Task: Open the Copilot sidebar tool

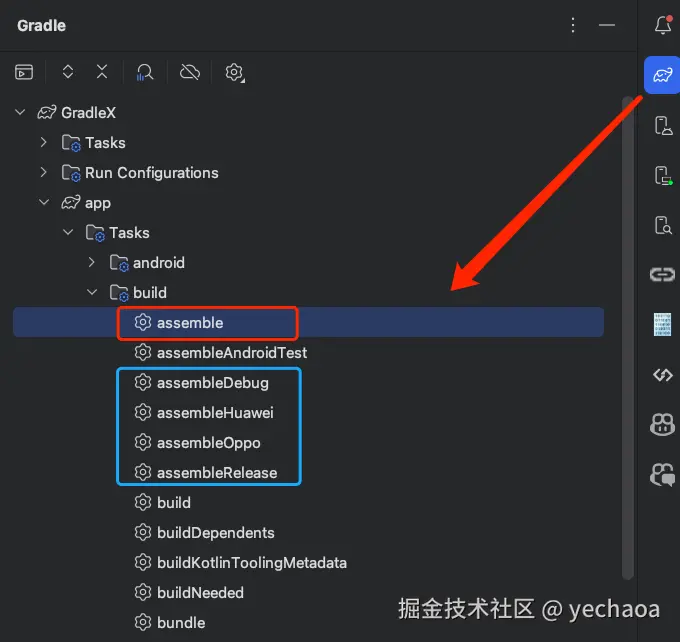Action: click(x=662, y=424)
